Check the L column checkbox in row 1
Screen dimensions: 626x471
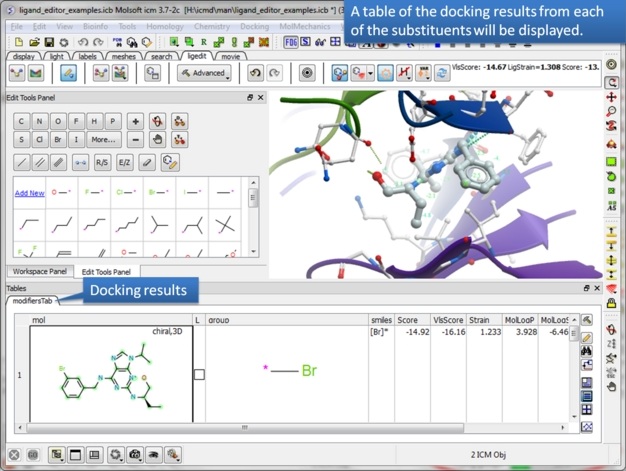pos(199,375)
